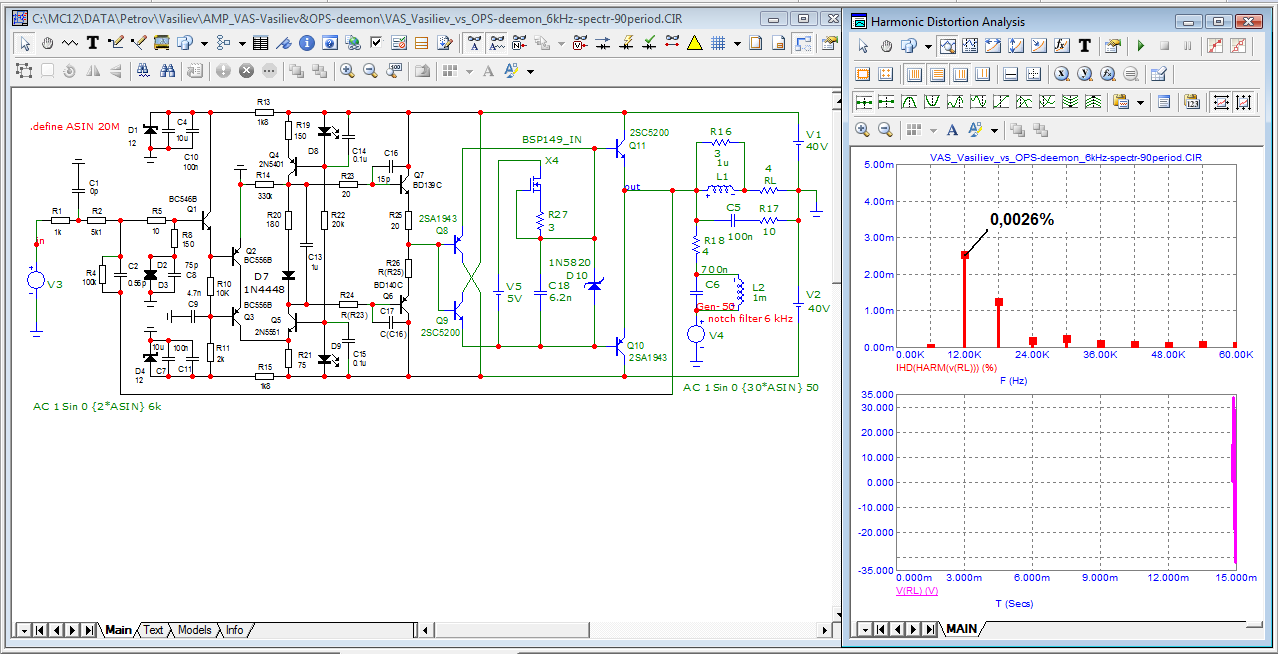
Task: Click Zoom In magnifier in analysis toolbar
Action: click(862, 130)
